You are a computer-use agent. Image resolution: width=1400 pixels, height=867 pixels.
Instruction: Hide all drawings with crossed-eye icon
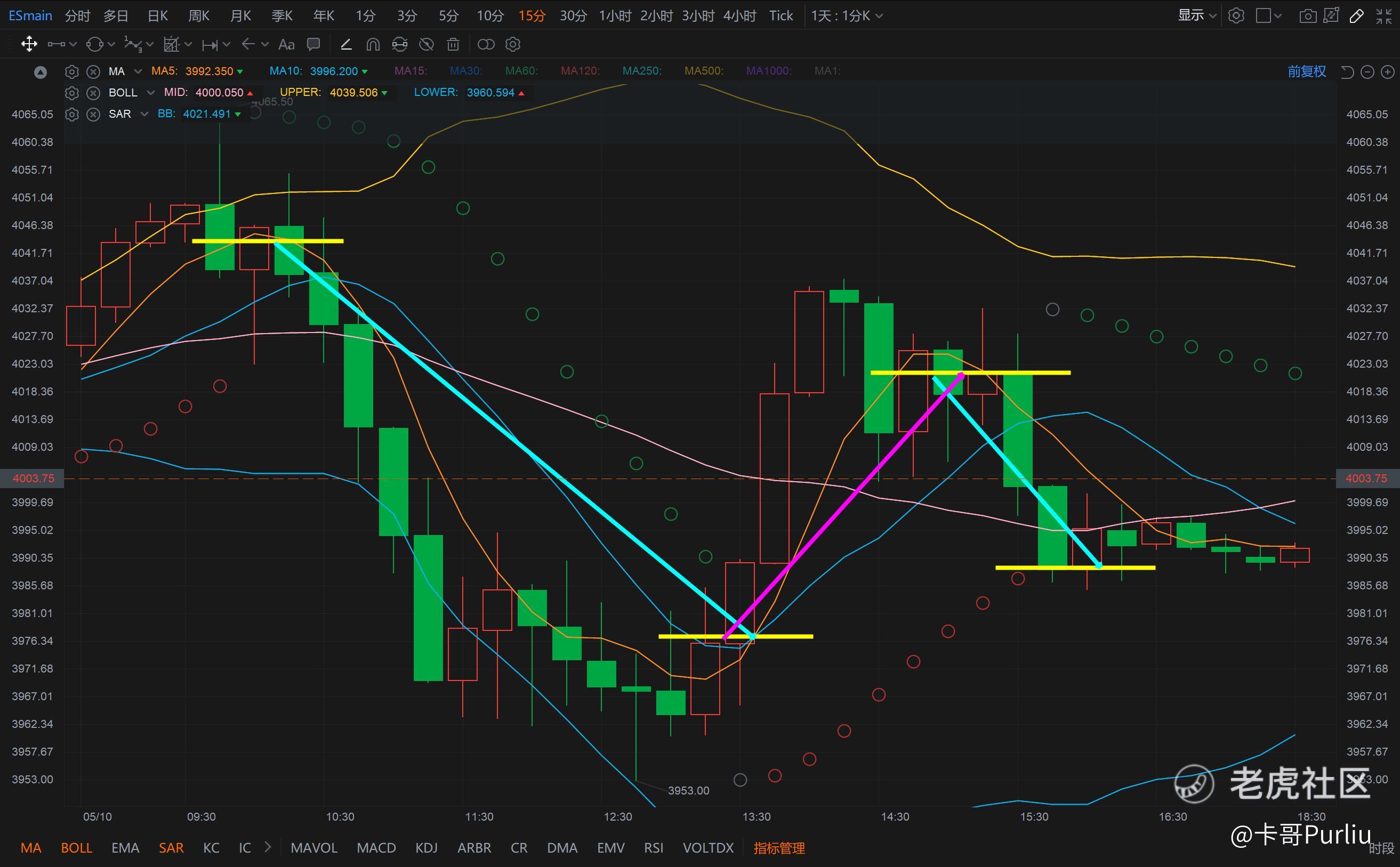tap(426, 44)
